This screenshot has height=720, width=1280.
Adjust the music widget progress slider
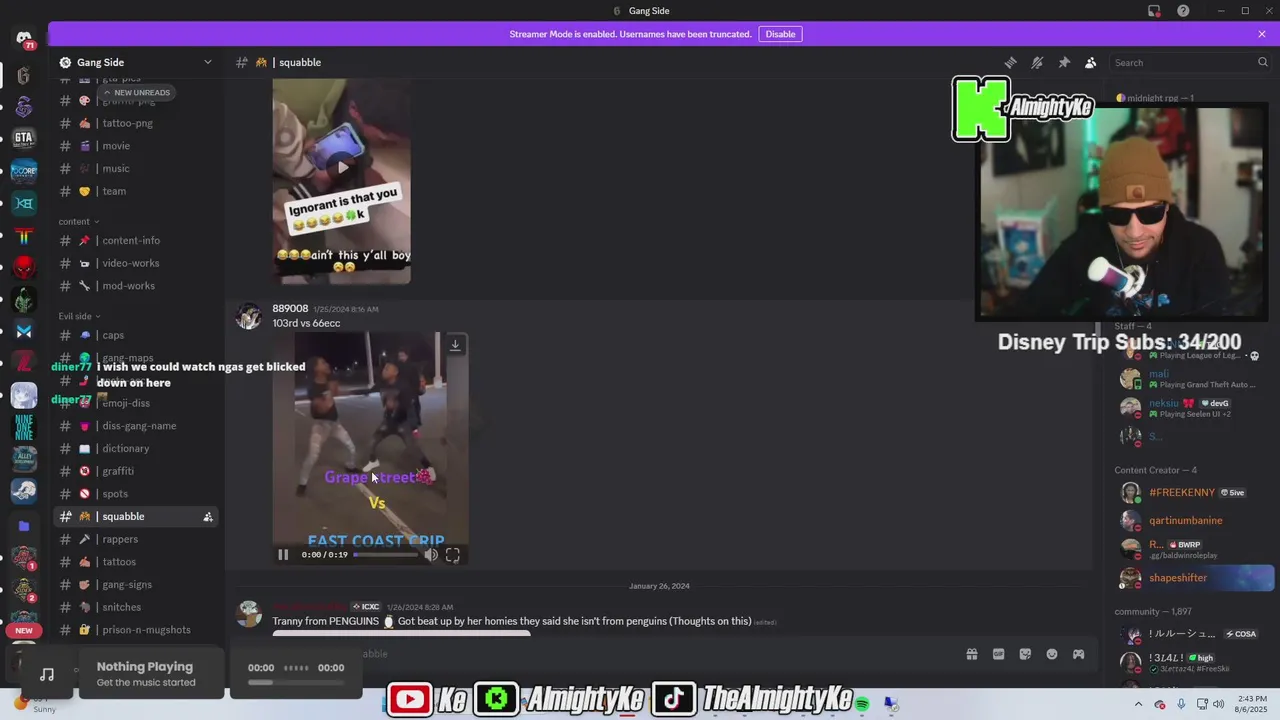[x=296, y=682]
